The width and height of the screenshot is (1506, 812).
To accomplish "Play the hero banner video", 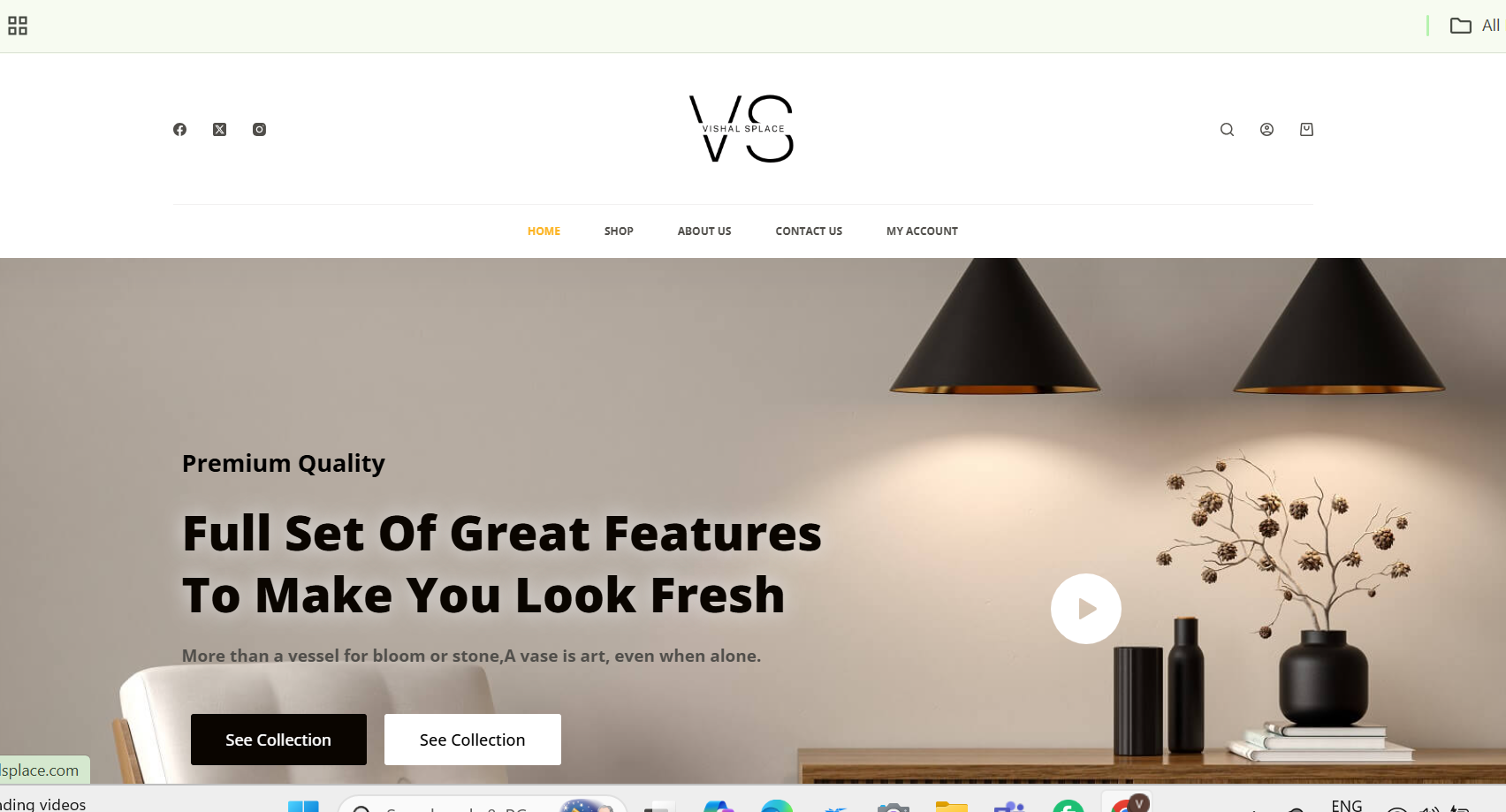I will (x=1086, y=609).
